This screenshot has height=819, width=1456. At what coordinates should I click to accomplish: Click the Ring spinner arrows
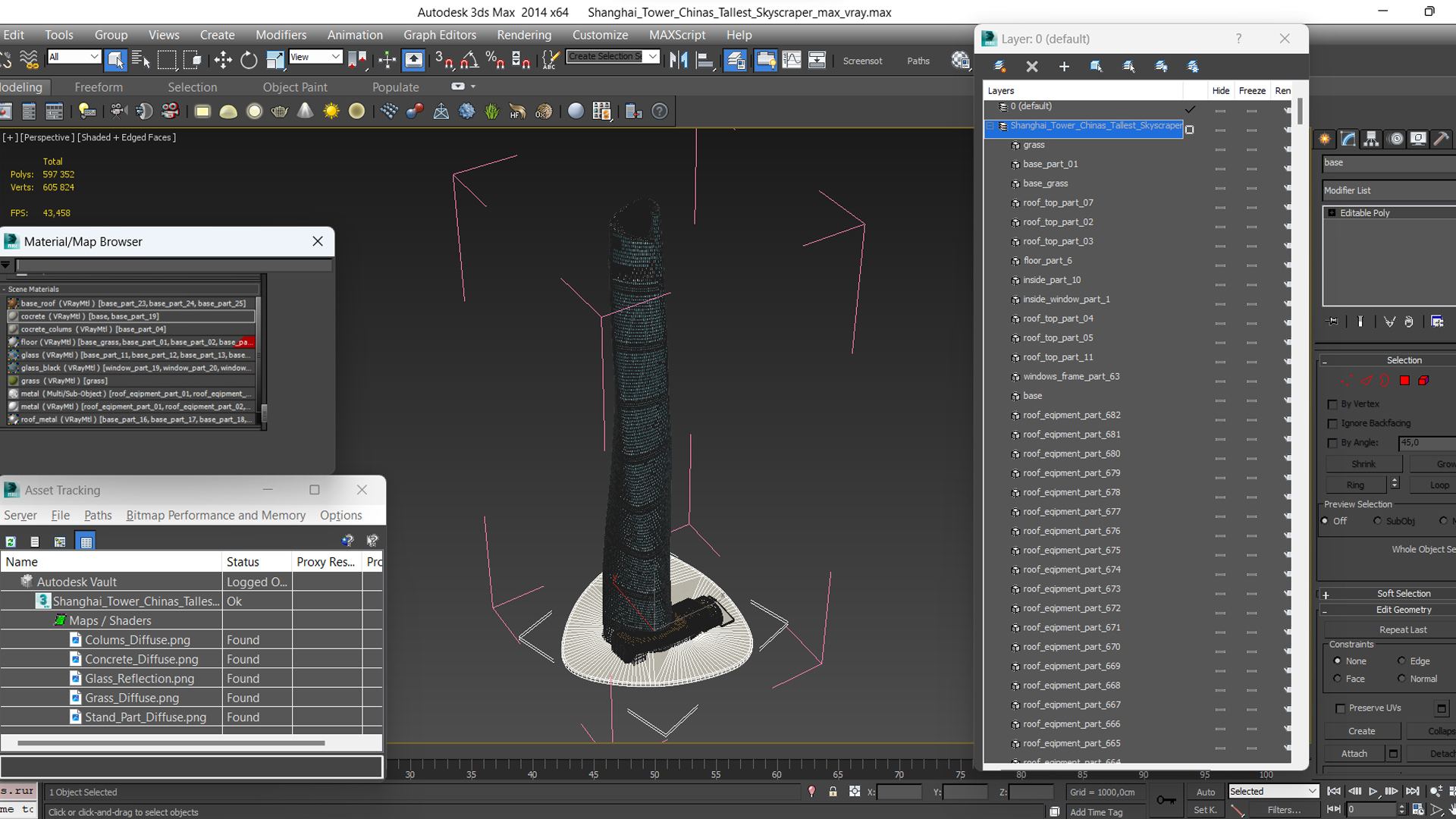coord(1394,484)
